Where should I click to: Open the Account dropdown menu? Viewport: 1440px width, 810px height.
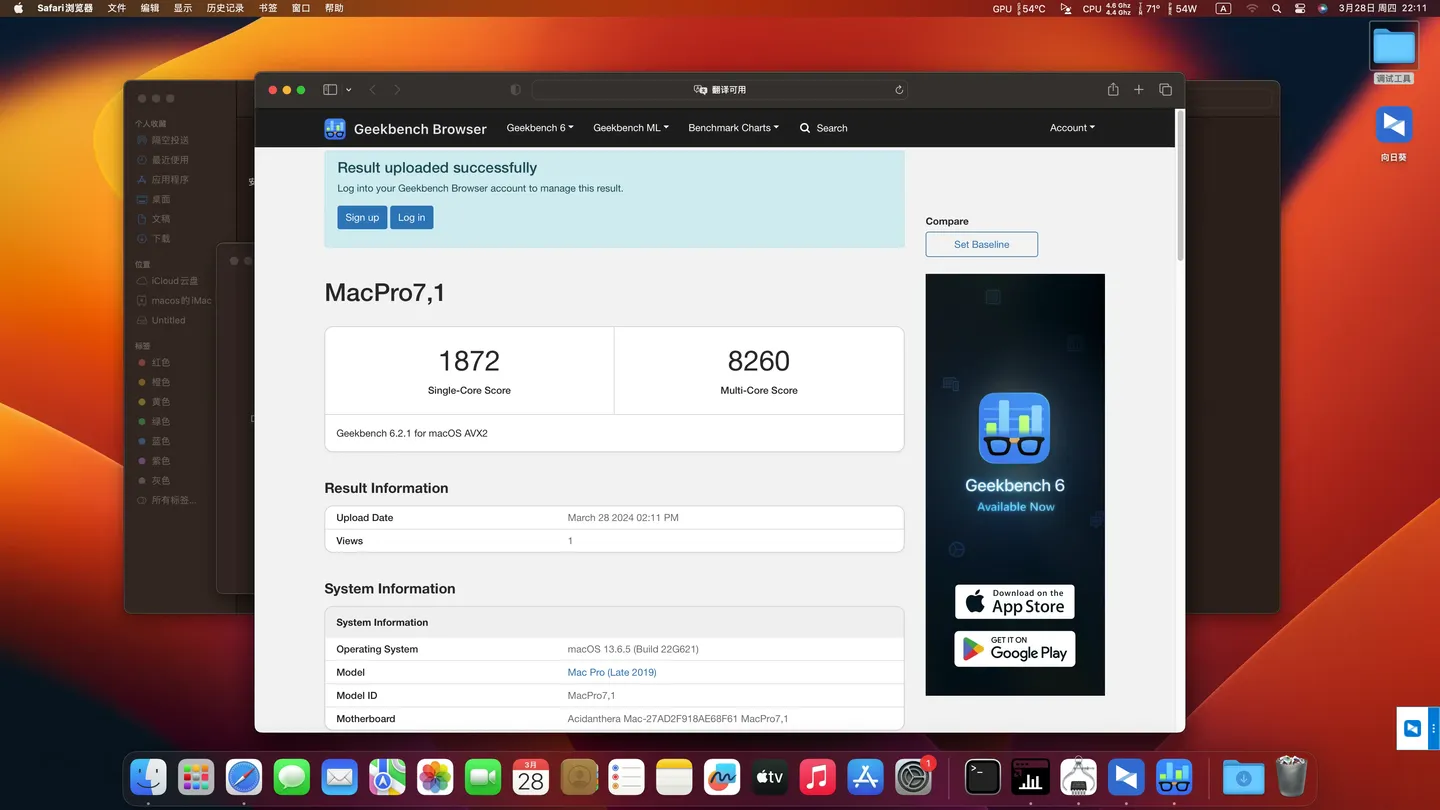1071,128
